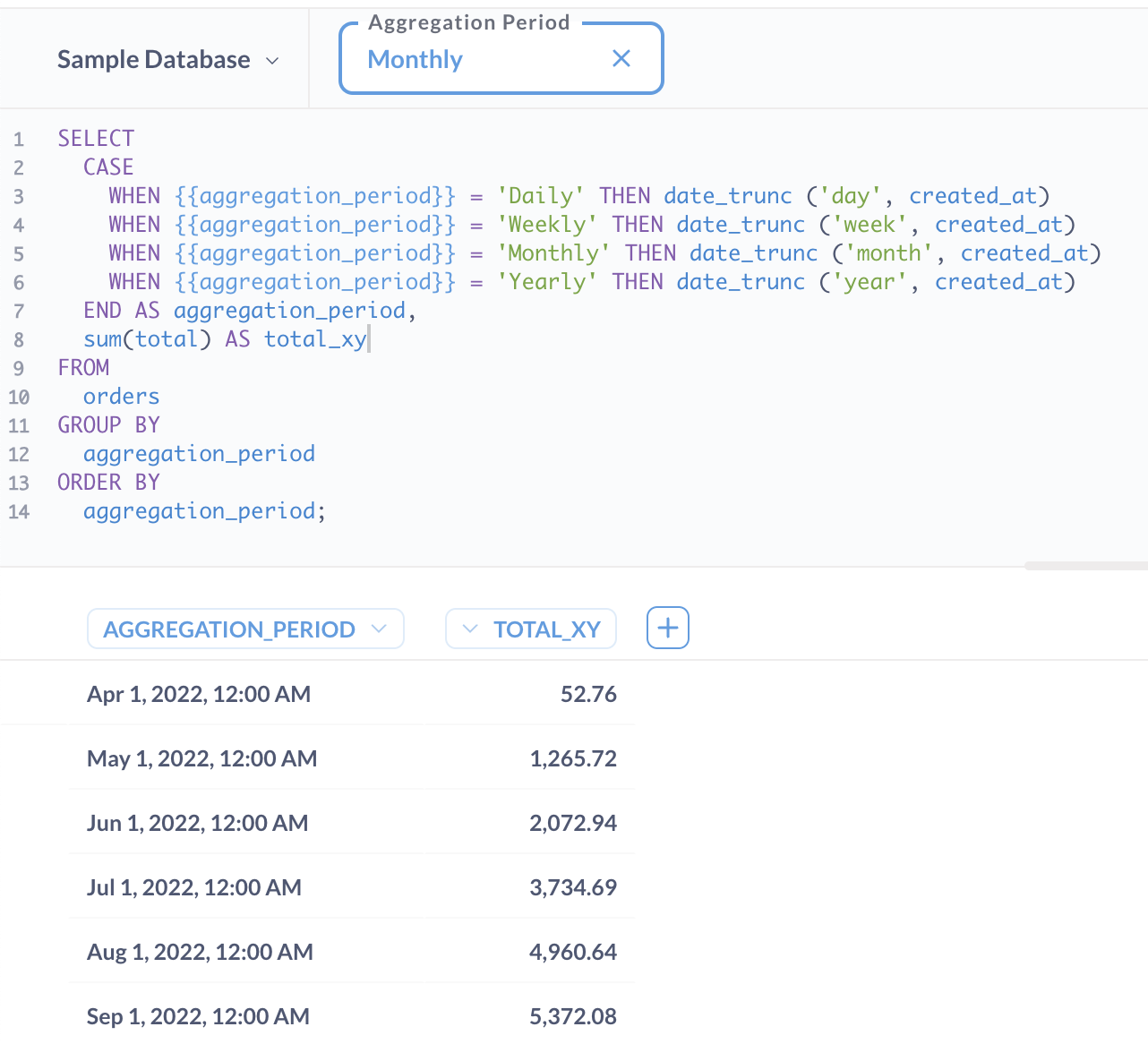Place cursor on the SELECT keyword

click(x=96, y=139)
